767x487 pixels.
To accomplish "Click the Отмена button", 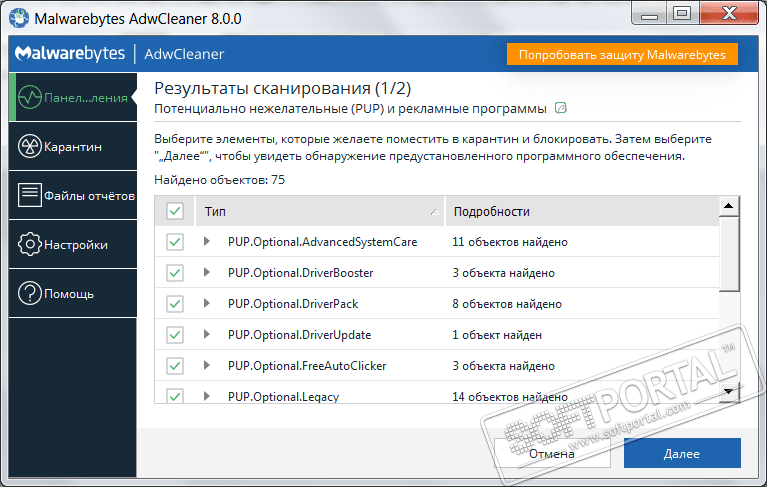I will 552,453.
